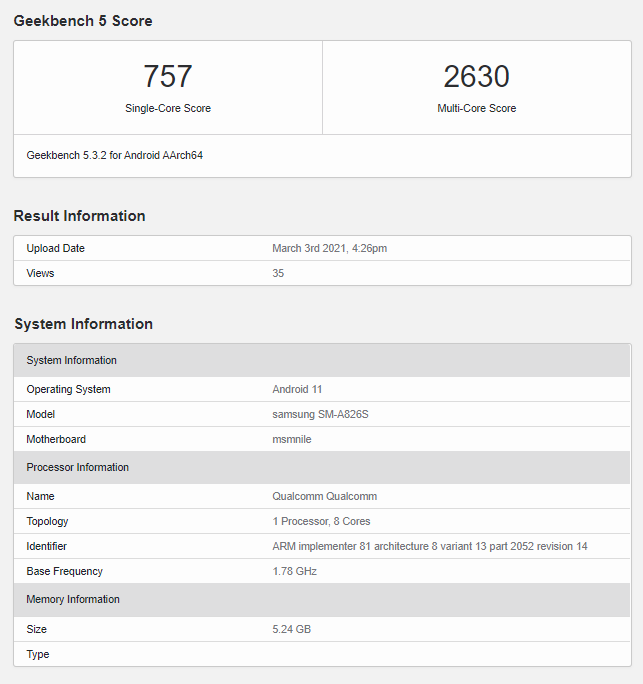Click the single-core score value 757
This screenshot has width=643, height=684.
coord(167,77)
